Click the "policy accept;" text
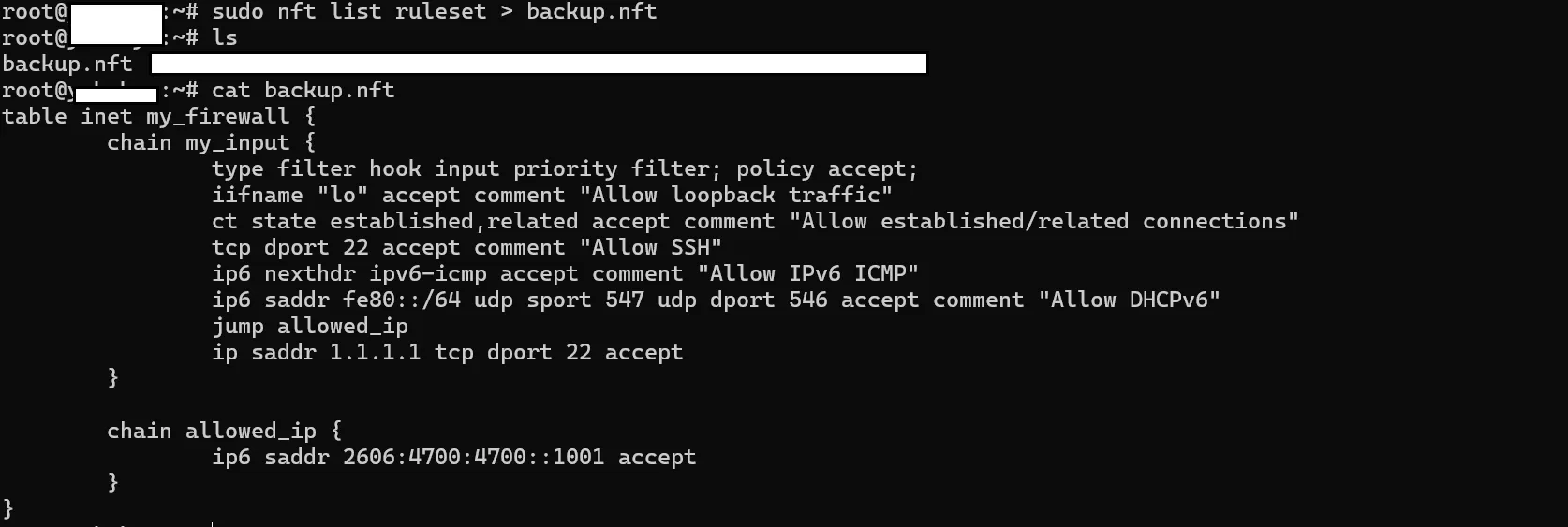Image resolution: width=1568 pixels, height=527 pixels. point(826,168)
